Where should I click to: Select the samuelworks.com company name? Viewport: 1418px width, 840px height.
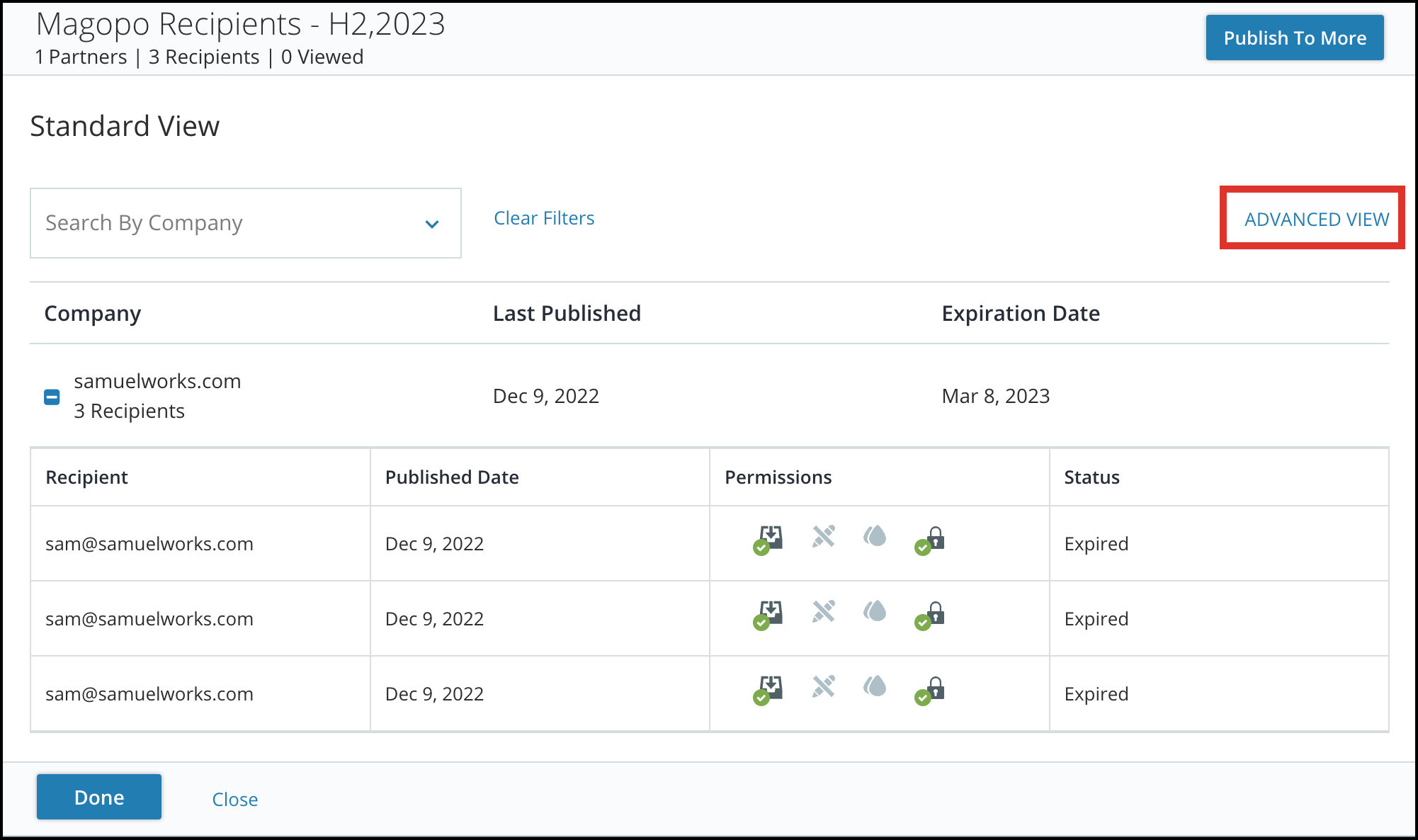coord(157,381)
